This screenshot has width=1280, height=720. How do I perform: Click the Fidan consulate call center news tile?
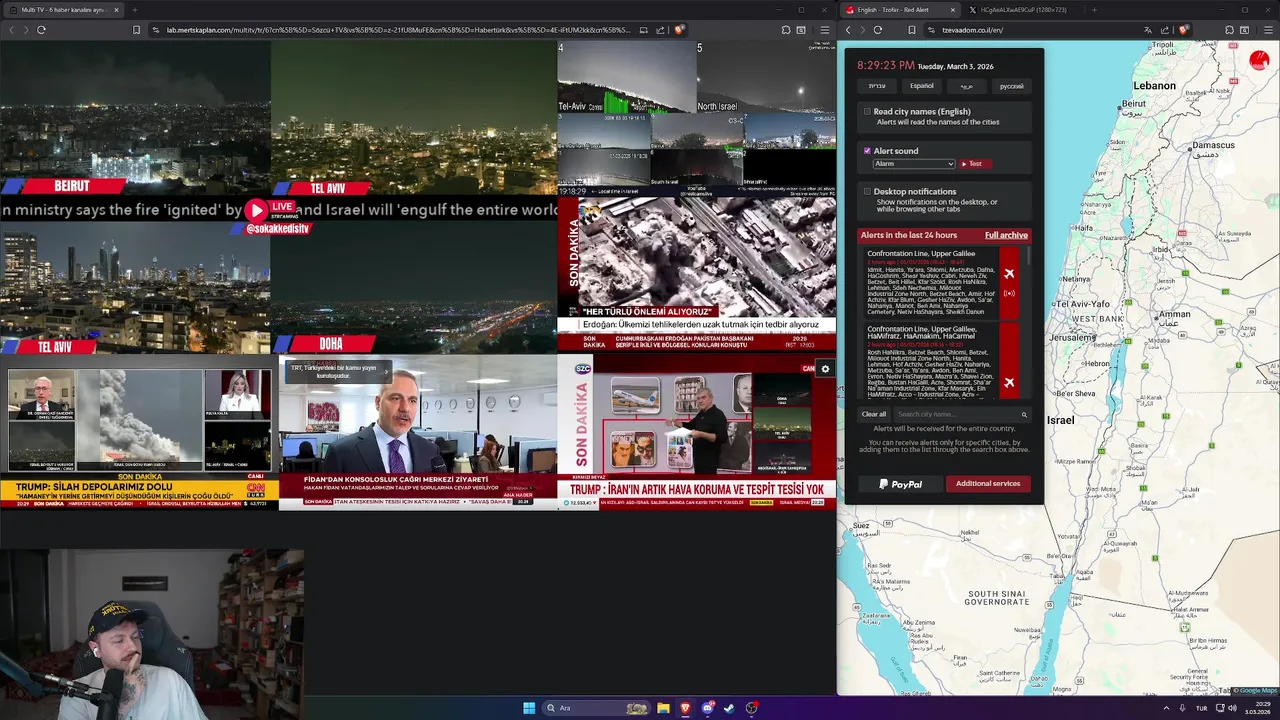click(417, 432)
